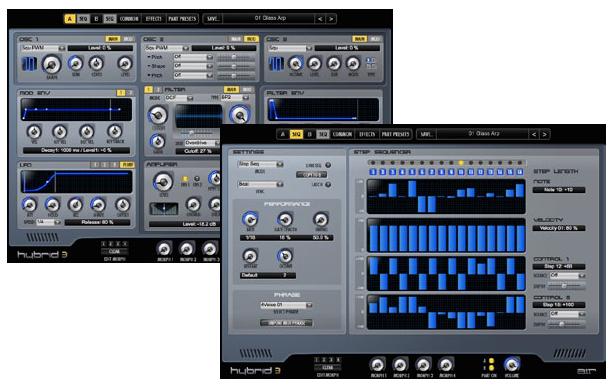Select the Effects tab in sequencer window
The width and height of the screenshot is (610, 390).
(x=367, y=134)
